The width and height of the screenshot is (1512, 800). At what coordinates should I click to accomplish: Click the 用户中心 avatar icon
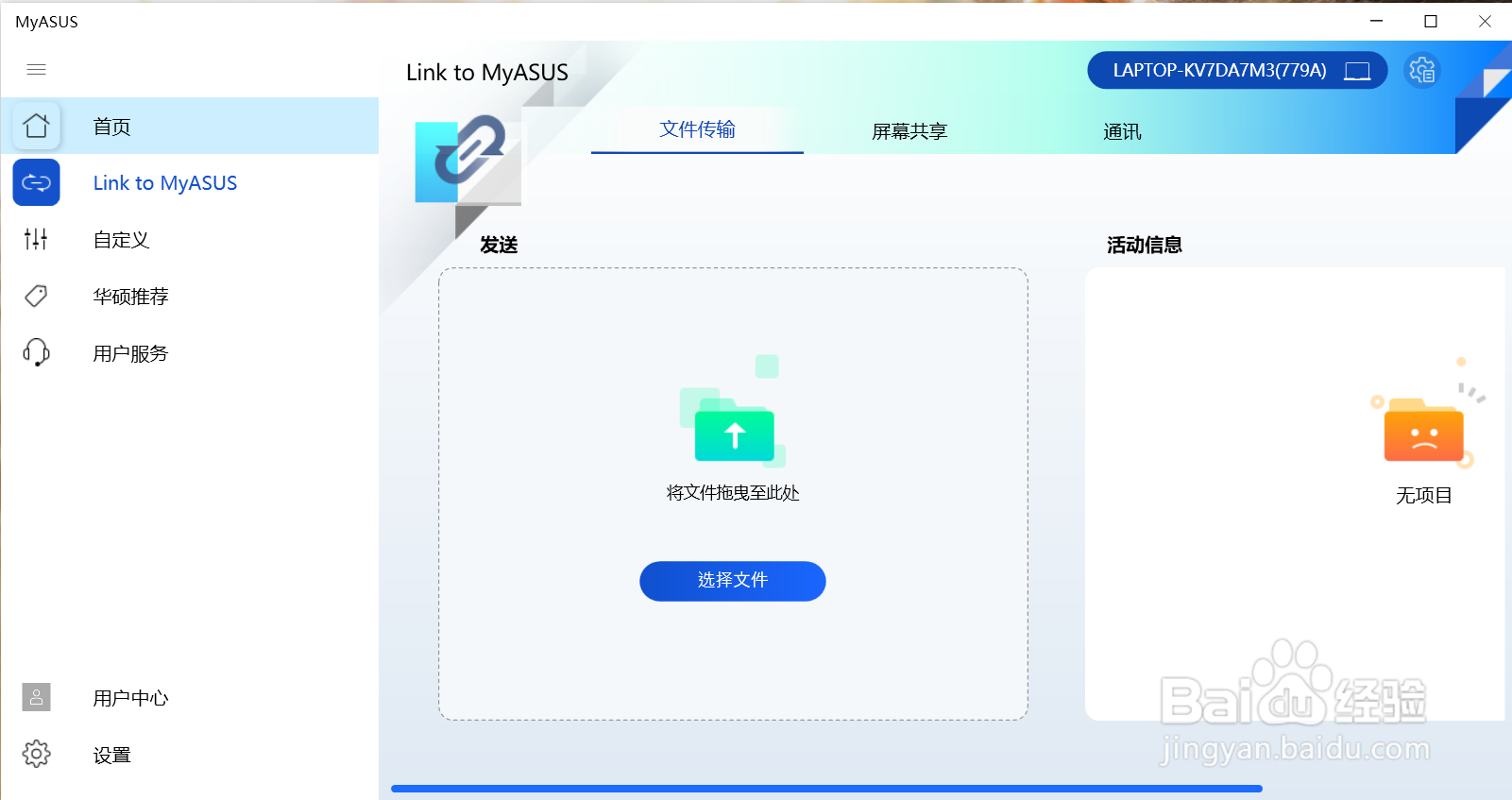click(36, 697)
